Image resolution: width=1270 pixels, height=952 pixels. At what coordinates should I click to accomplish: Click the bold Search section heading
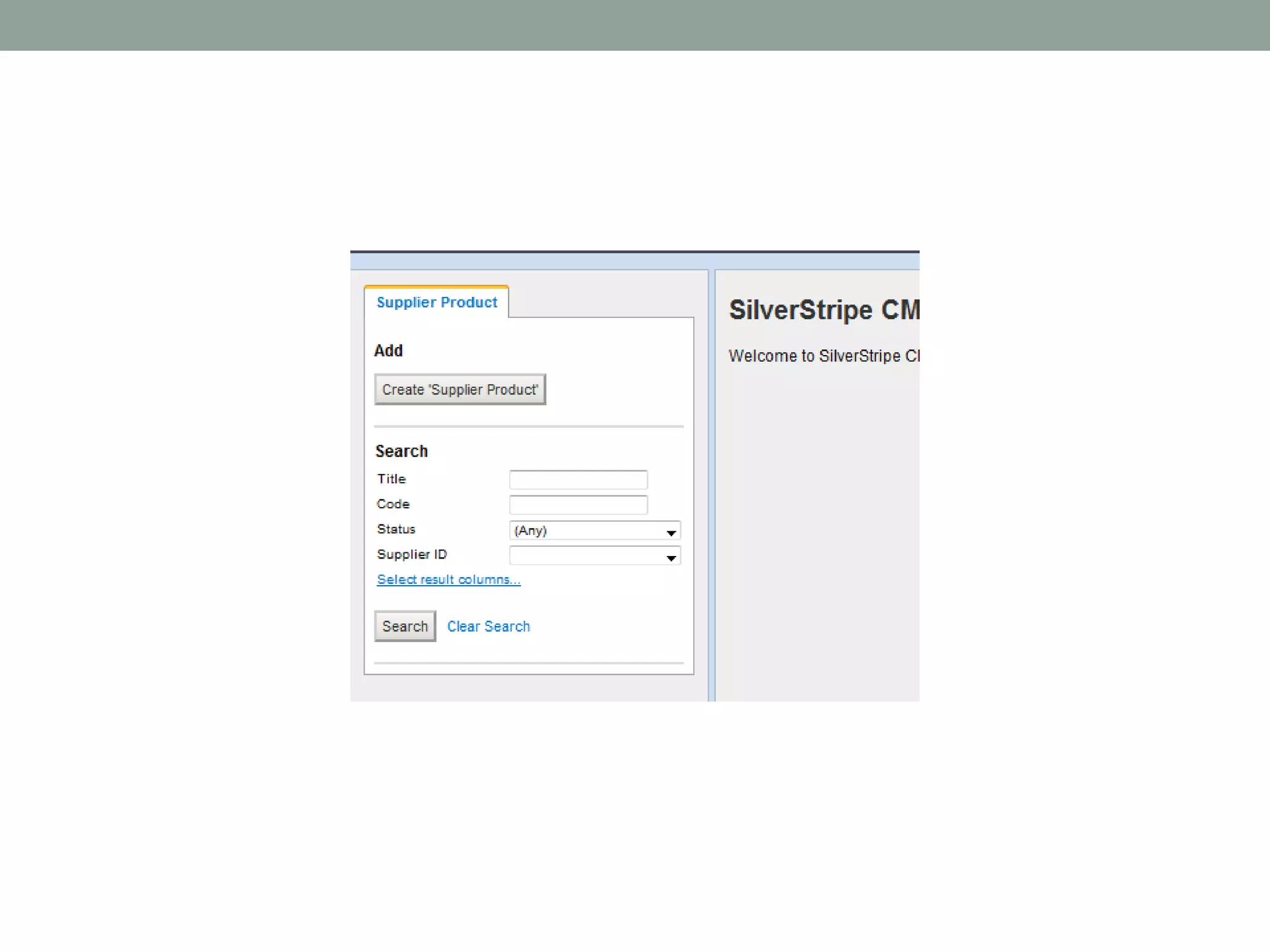coord(402,451)
